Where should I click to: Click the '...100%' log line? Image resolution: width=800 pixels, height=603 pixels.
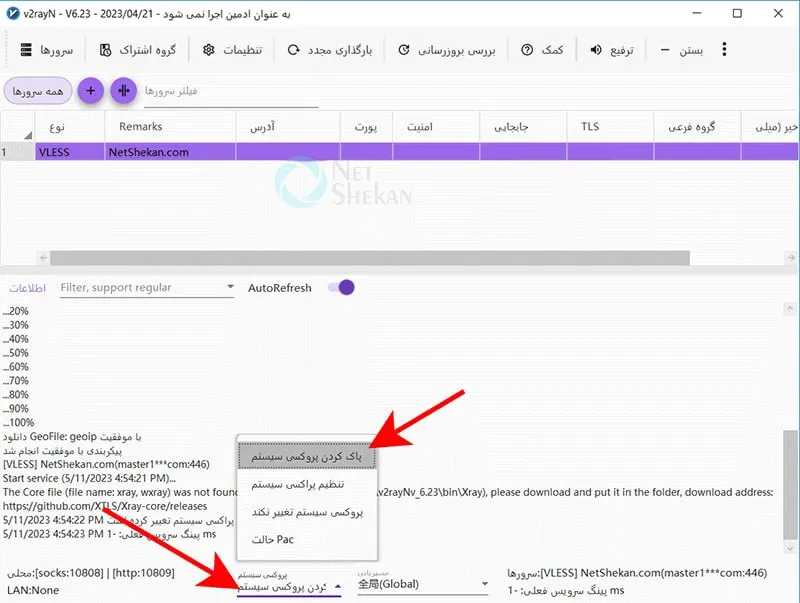click(x=18, y=422)
